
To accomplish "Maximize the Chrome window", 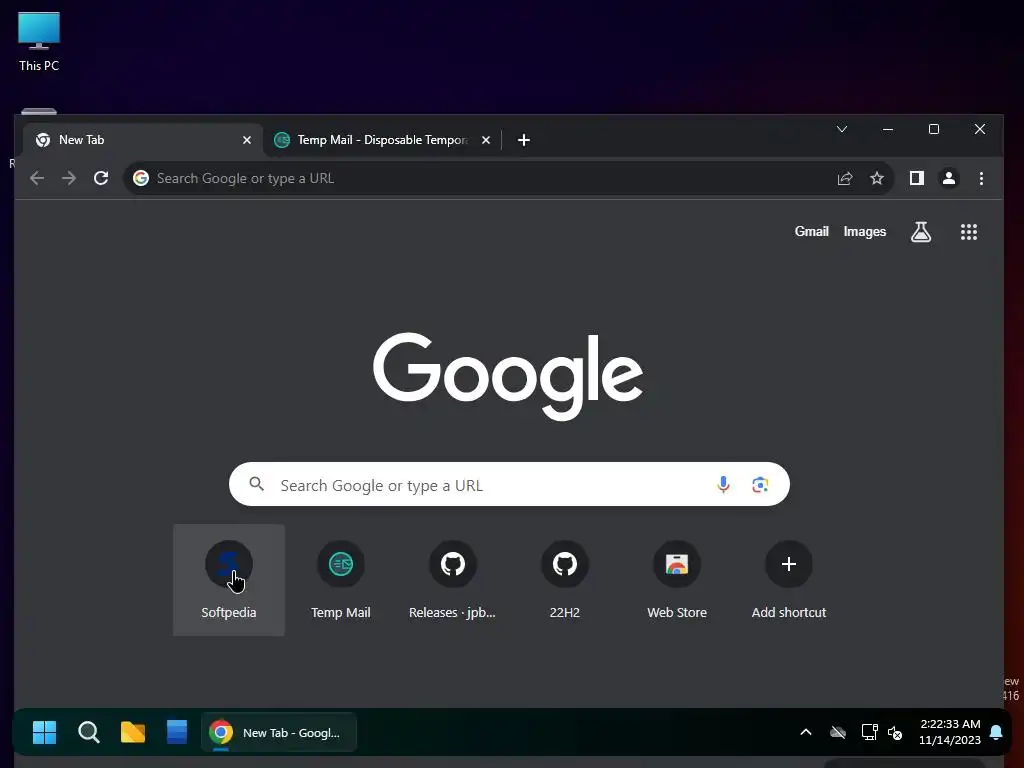I will click(x=934, y=129).
